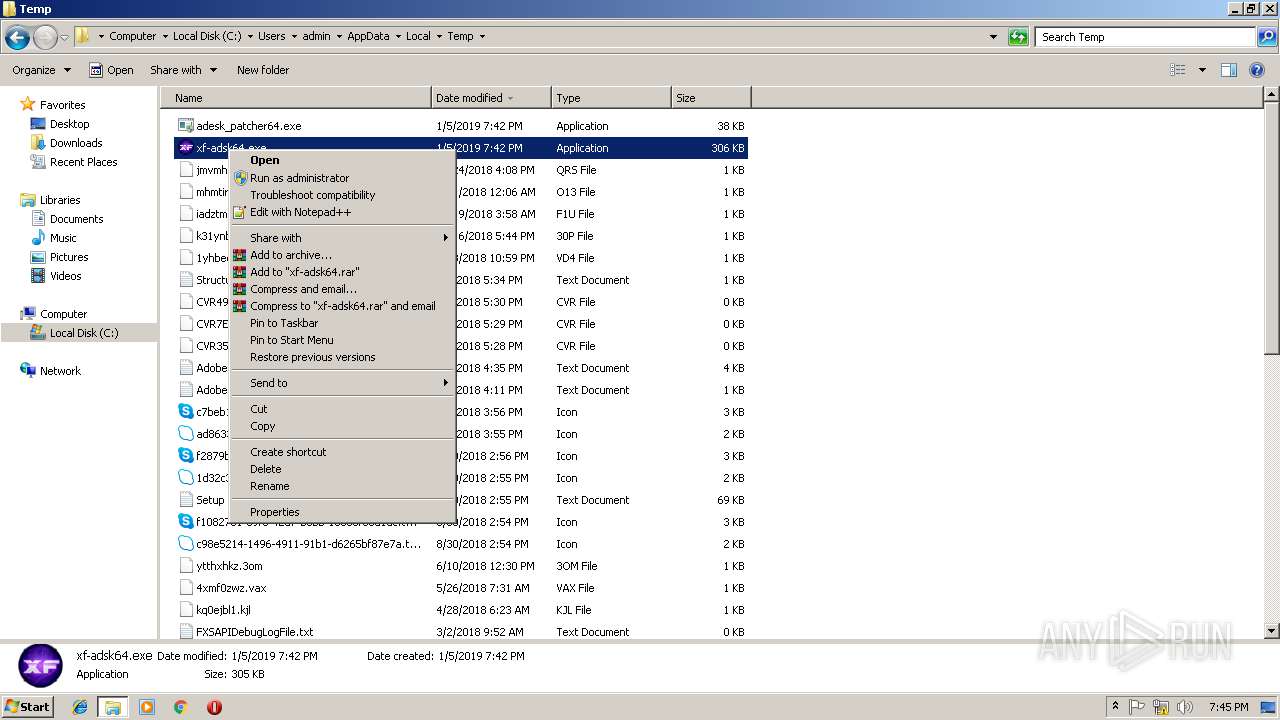Select Local Disk (C:) in navigation tree
The image size is (1280, 720).
(x=84, y=333)
